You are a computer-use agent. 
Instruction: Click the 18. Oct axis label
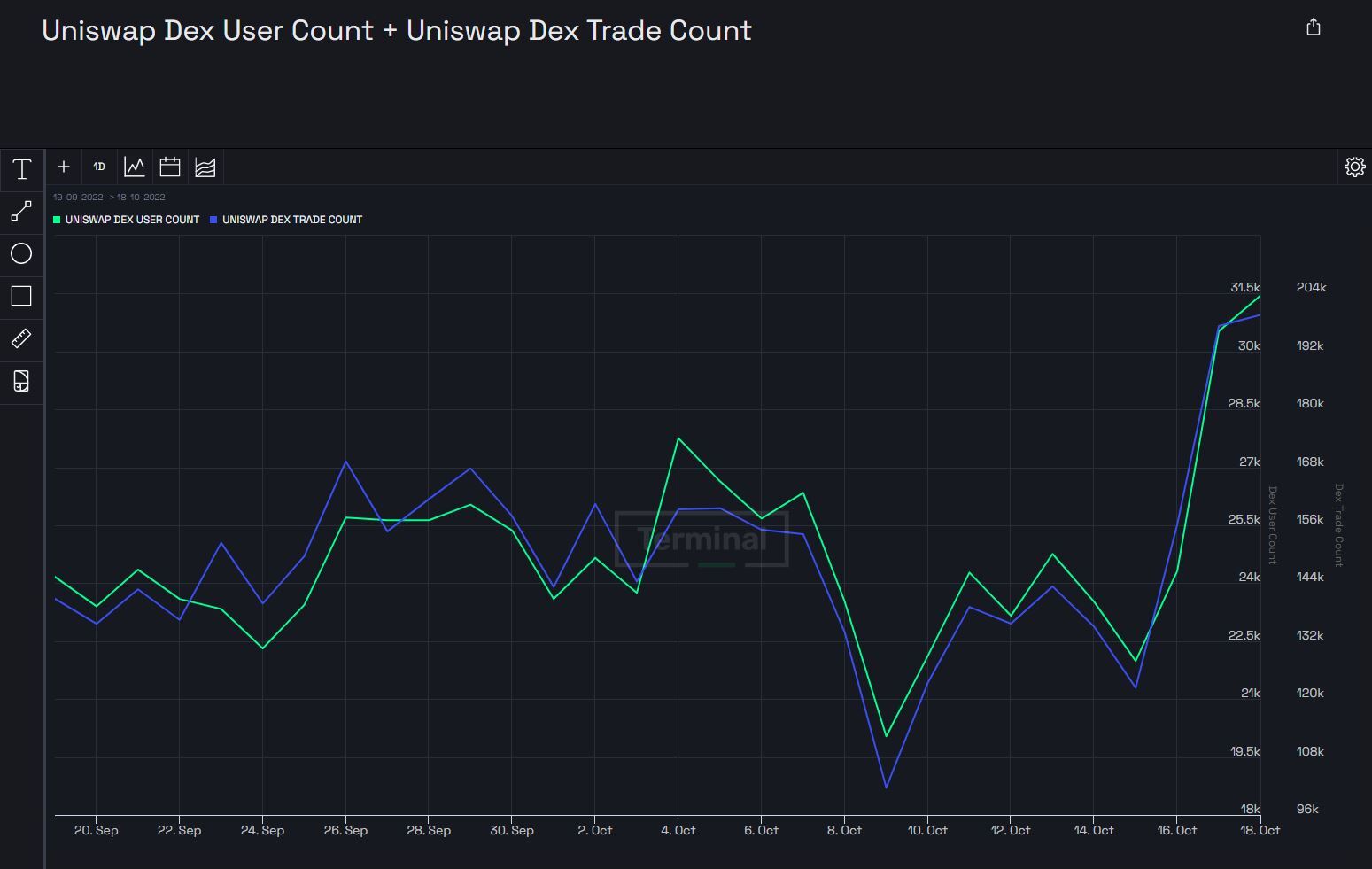pos(1260,831)
